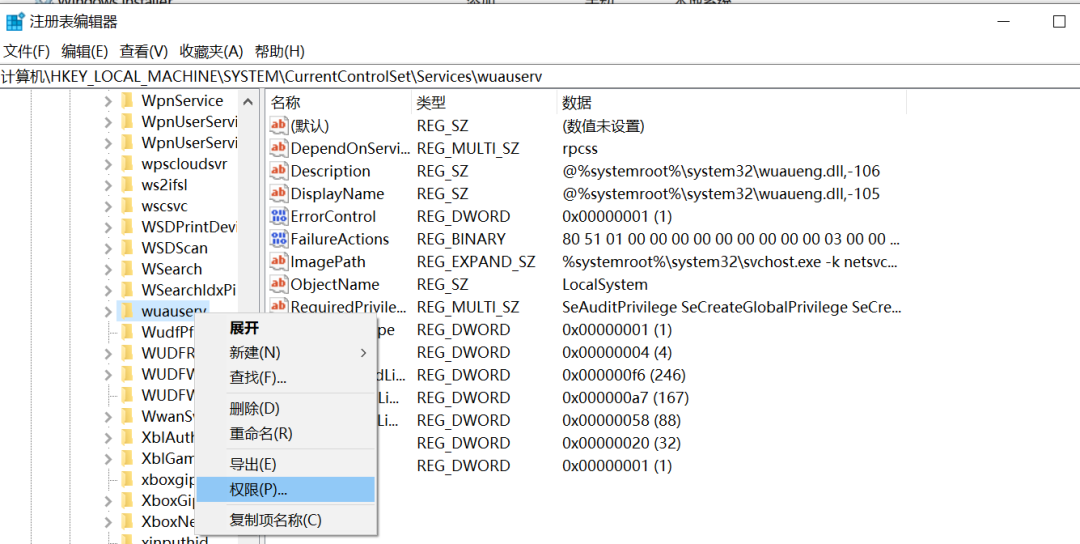This screenshot has height=544, width=1080.
Task: Click the Registry Editor app icon in title bar
Action: pos(15,21)
